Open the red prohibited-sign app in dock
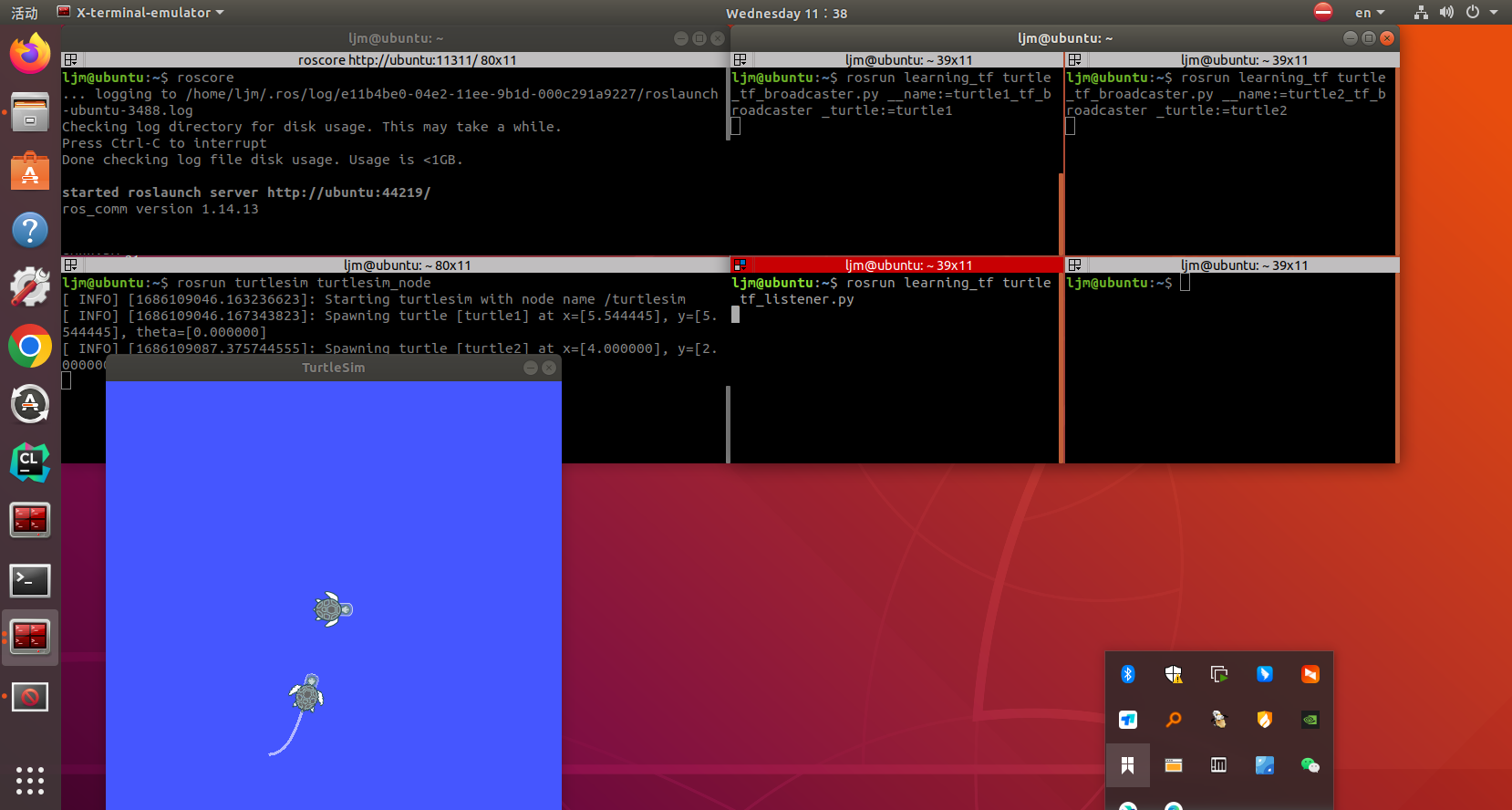The height and width of the screenshot is (810, 1512). tap(30, 697)
